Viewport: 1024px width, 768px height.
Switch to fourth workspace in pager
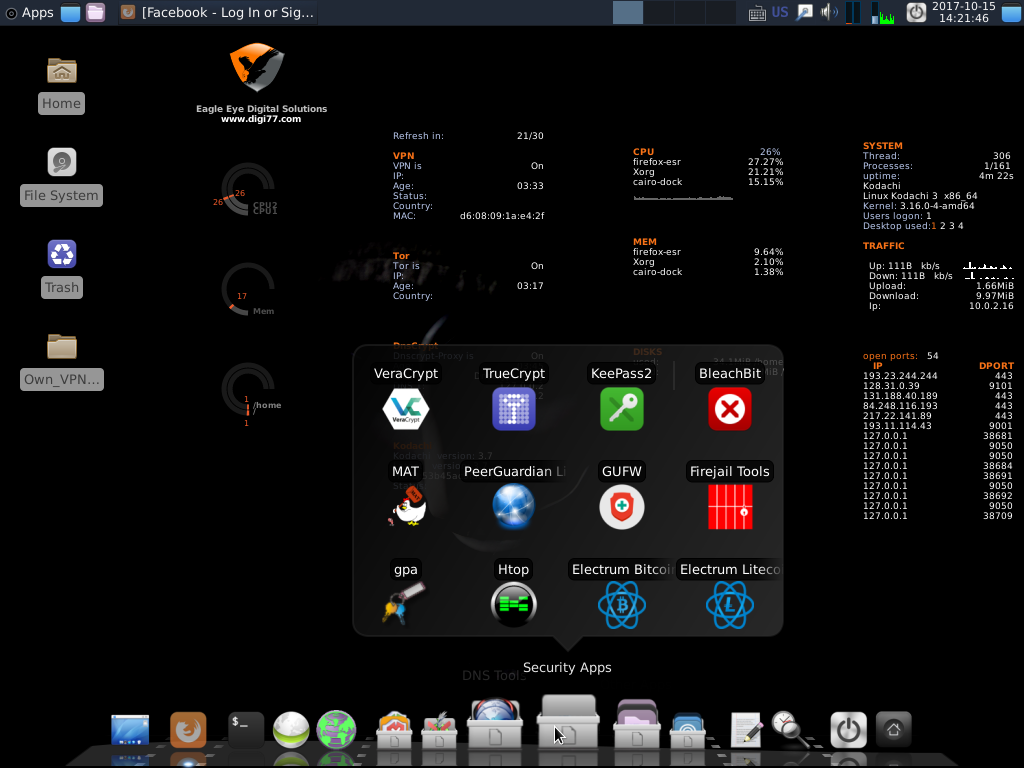[x=720, y=12]
